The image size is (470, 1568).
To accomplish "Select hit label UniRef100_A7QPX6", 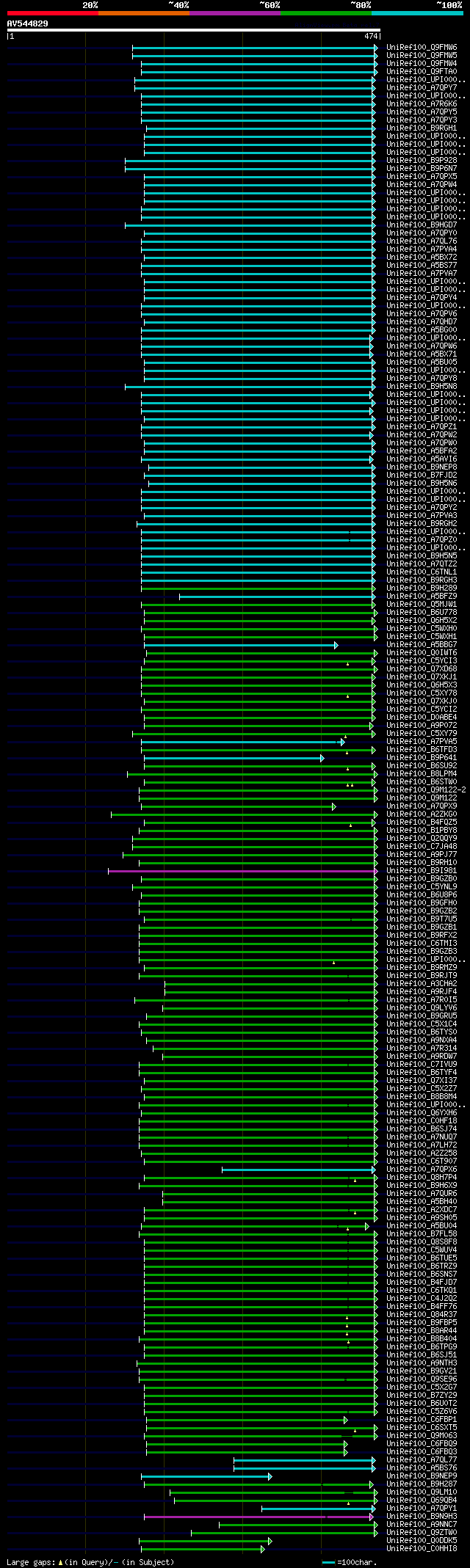I will (x=422, y=1170).
